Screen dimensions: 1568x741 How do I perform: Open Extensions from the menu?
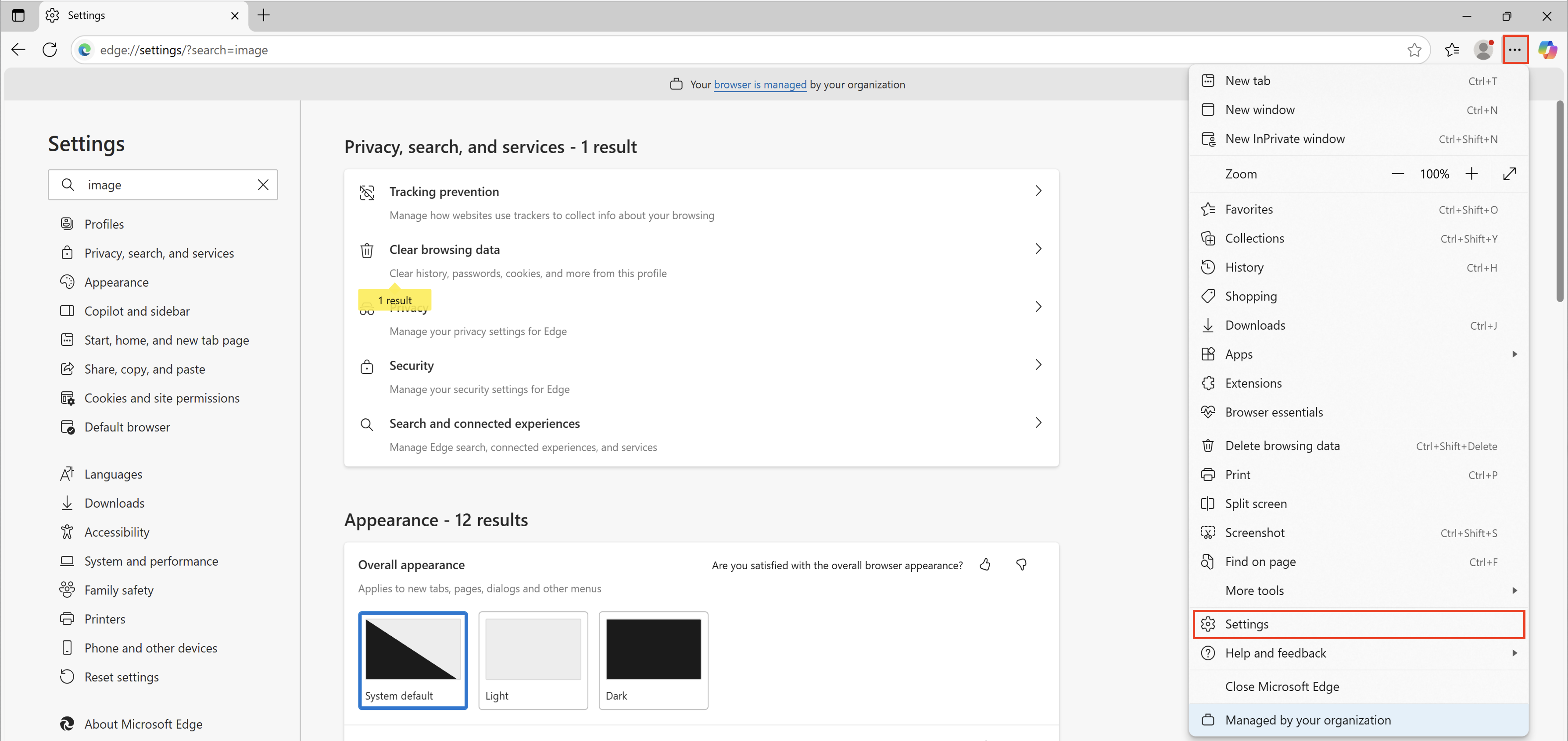coord(1359,383)
